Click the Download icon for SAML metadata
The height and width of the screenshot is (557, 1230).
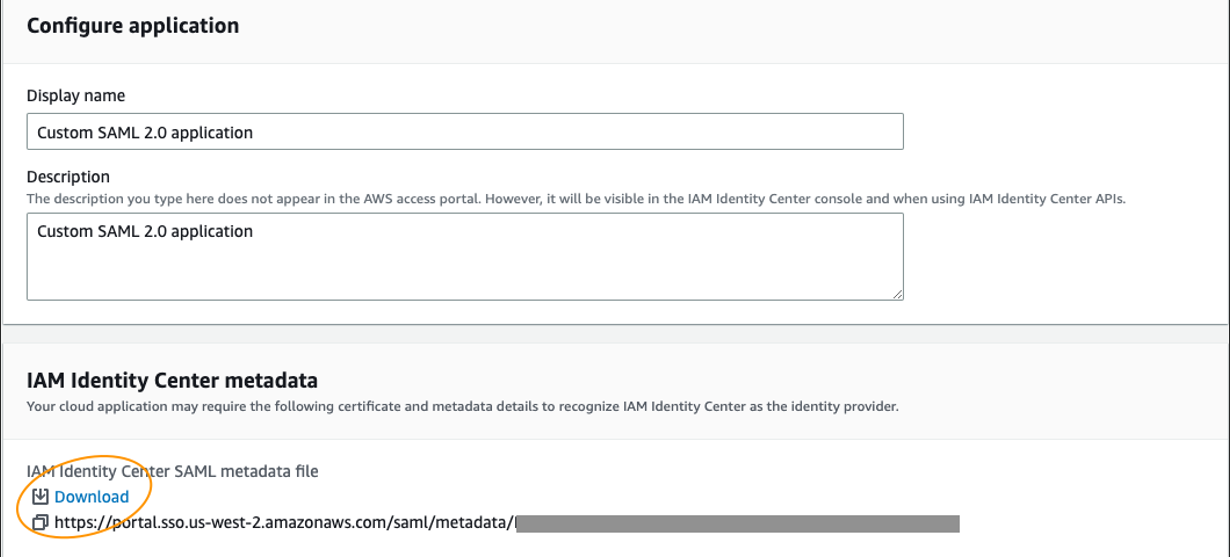pos(40,497)
